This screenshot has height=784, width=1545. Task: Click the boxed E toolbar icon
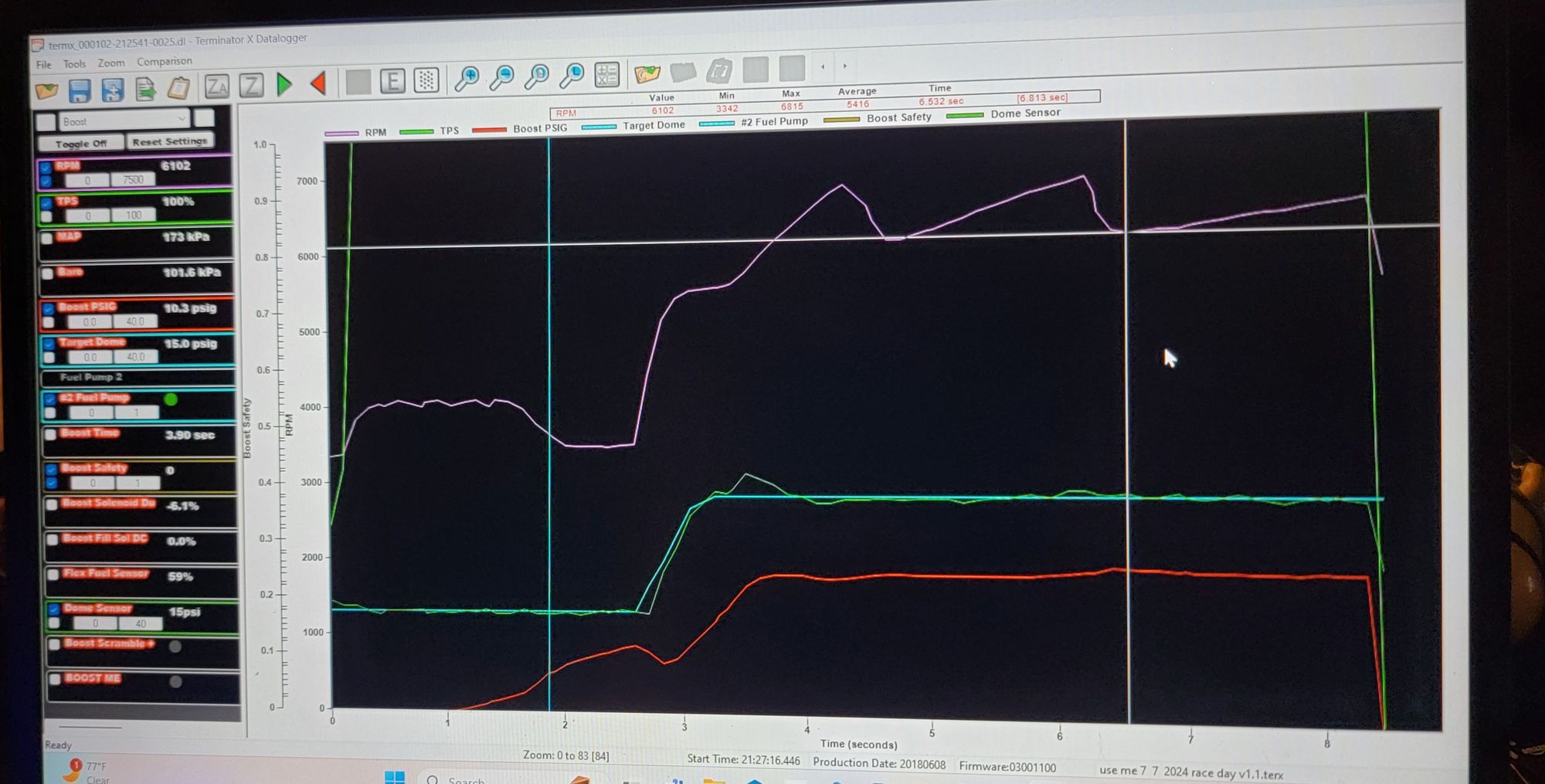[x=392, y=81]
